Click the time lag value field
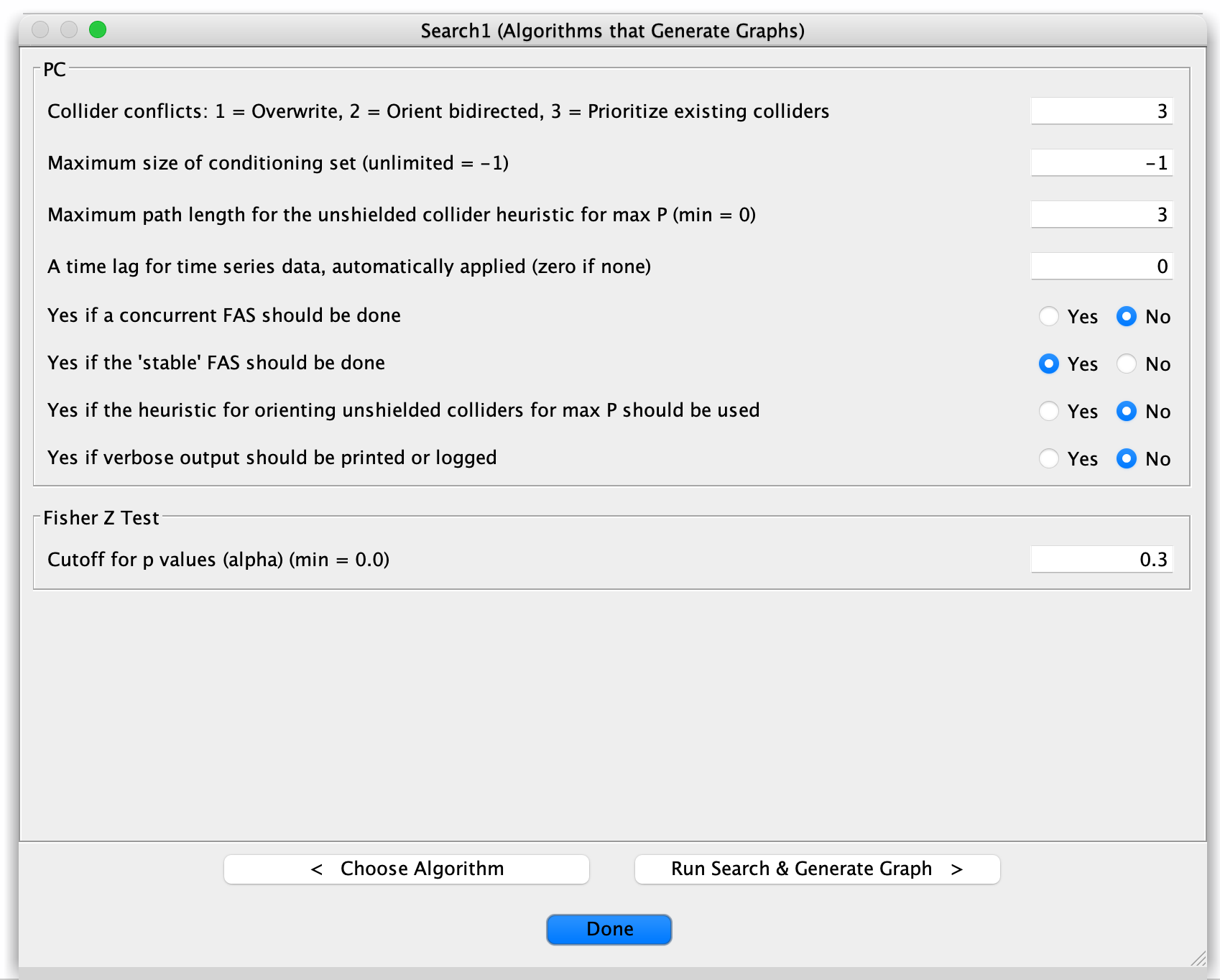The height and width of the screenshot is (980, 1220). (1101, 266)
